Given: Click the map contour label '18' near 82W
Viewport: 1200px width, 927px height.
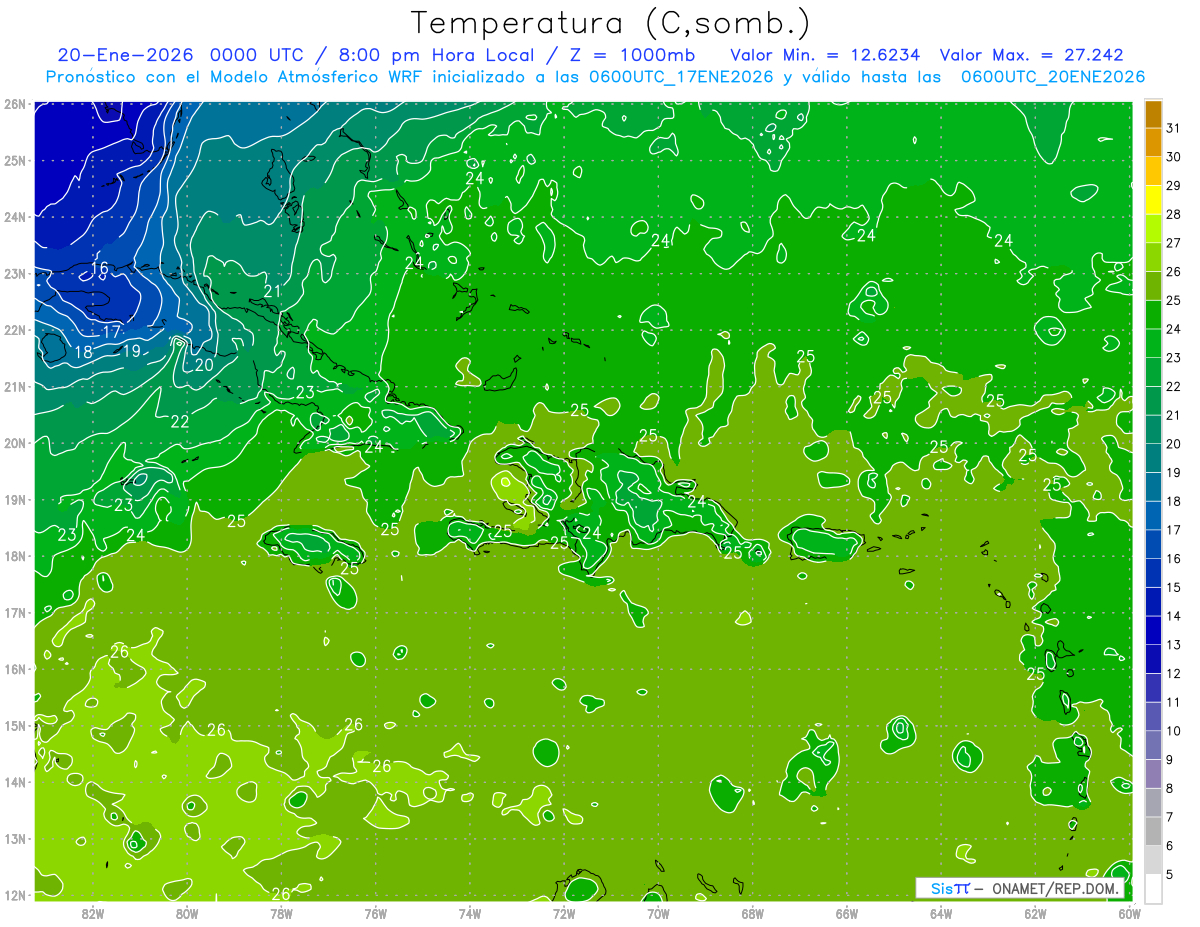Looking at the screenshot, I should (x=83, y=352).
